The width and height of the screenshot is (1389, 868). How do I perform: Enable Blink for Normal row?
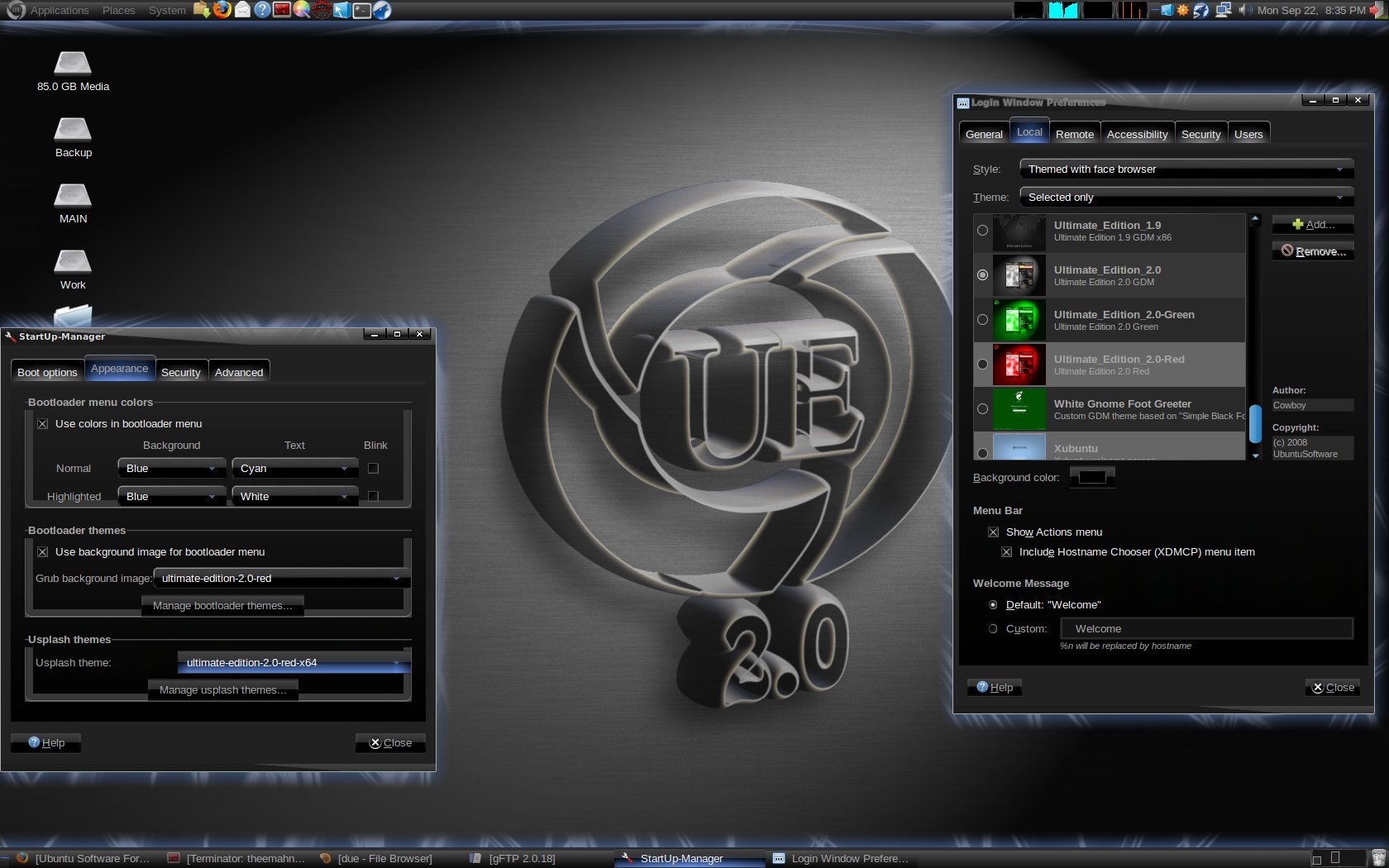click(373, 468)
